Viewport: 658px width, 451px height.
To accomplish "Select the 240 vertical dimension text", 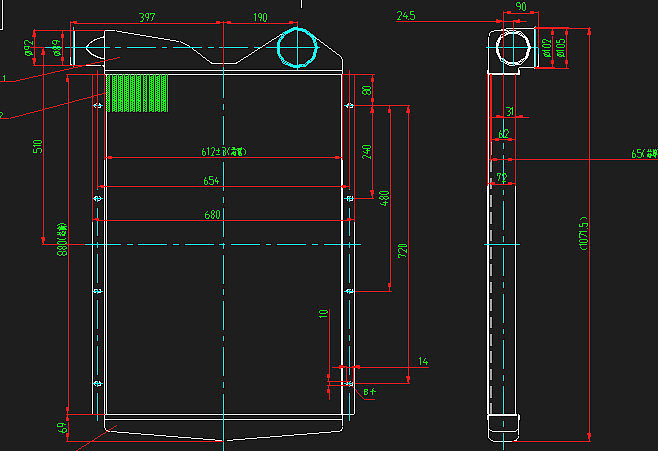I will pos(367,152).
